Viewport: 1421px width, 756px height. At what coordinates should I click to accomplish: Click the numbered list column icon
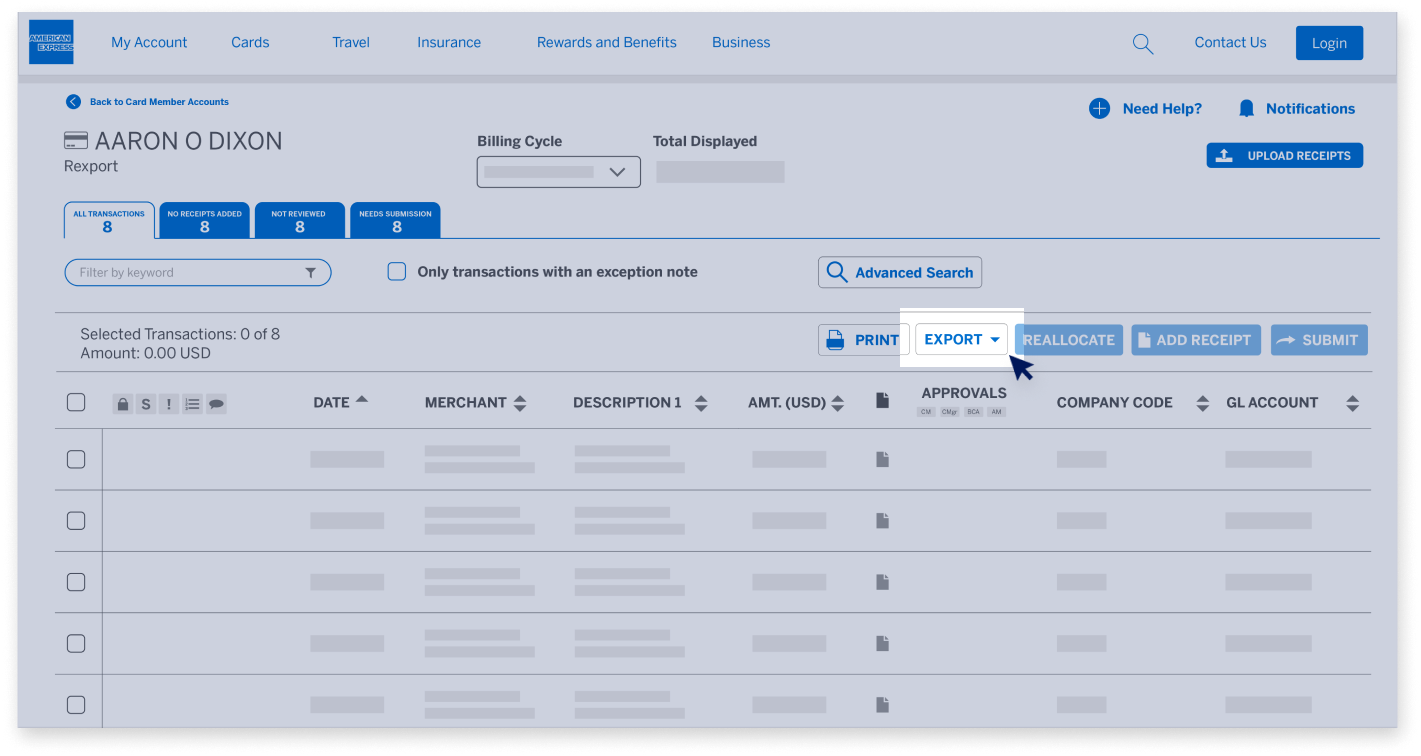(192, 403)
